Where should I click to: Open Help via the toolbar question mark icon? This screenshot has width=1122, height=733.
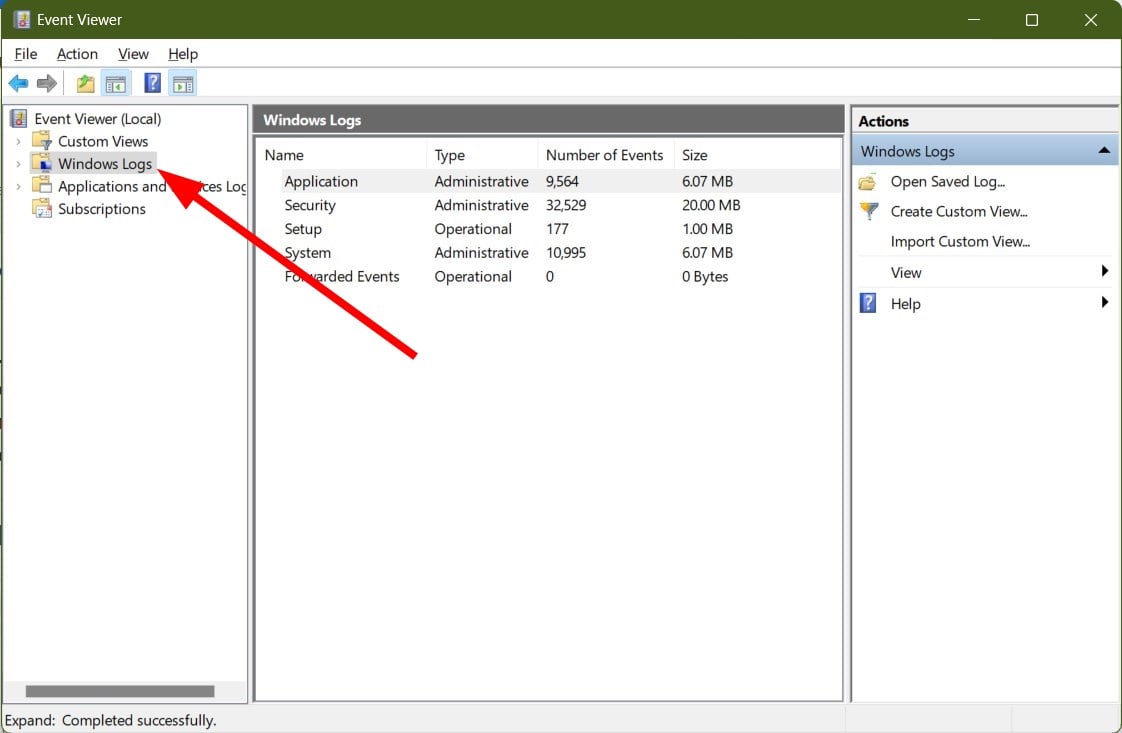[x=152, y=83]
